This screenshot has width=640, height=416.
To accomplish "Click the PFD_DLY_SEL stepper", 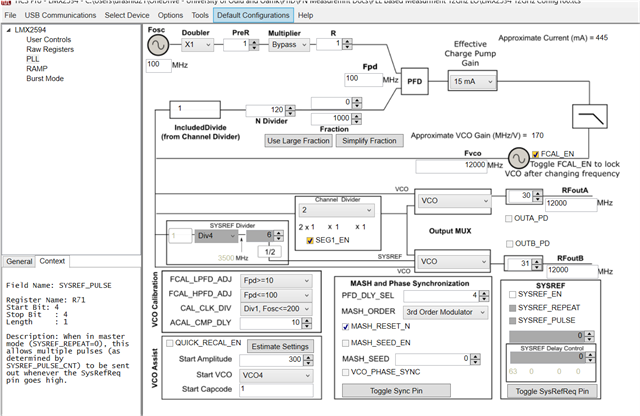I will tap(484, 296).
